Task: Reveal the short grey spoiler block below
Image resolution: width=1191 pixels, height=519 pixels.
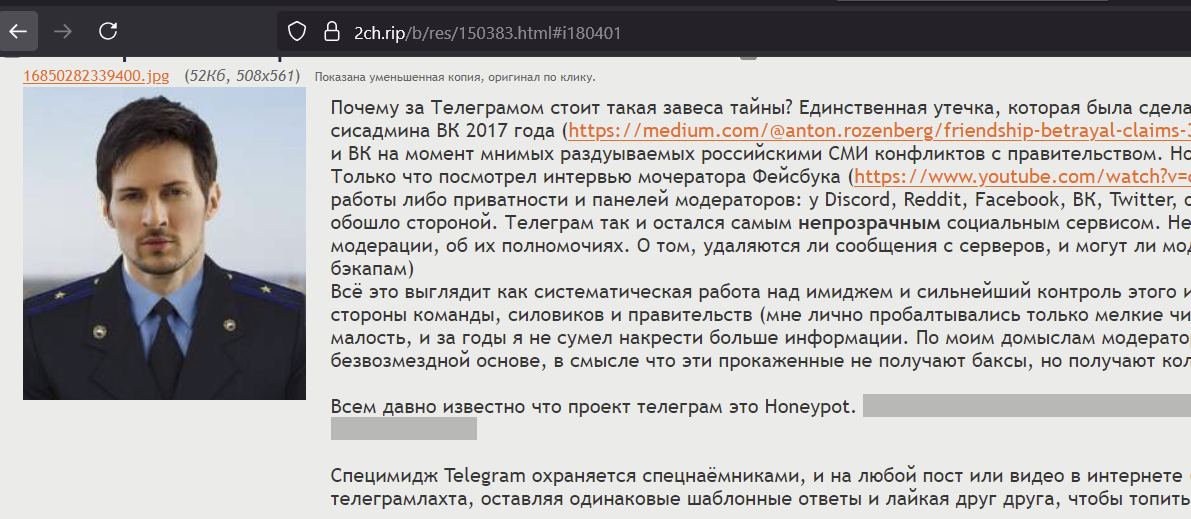Action: (x=403, y=429)
